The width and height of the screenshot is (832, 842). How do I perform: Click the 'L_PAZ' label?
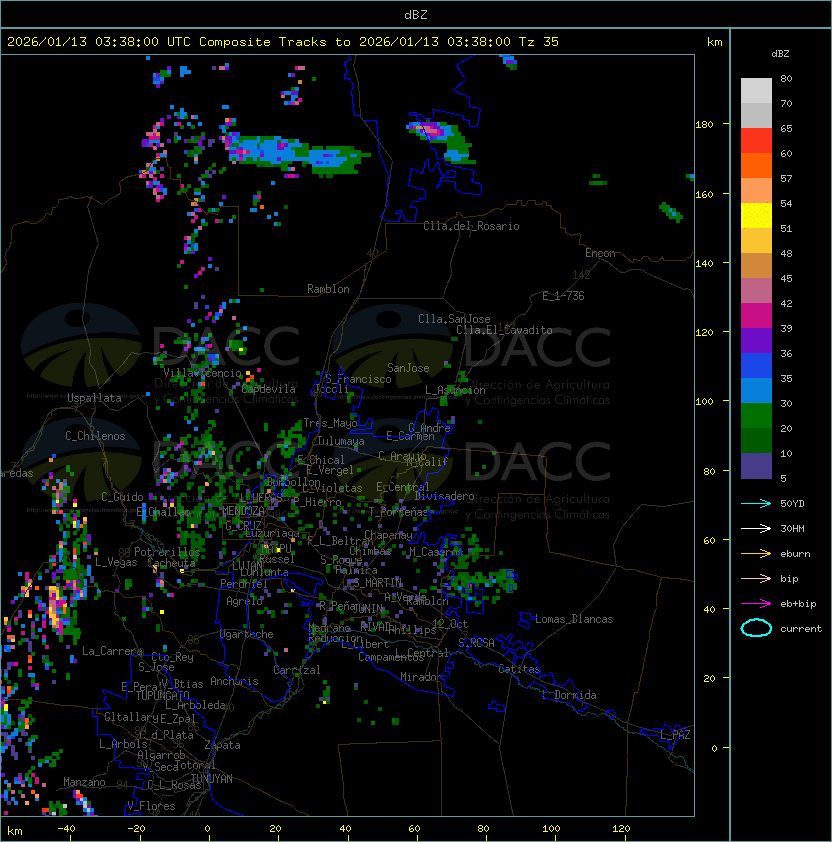coord(675,735)
